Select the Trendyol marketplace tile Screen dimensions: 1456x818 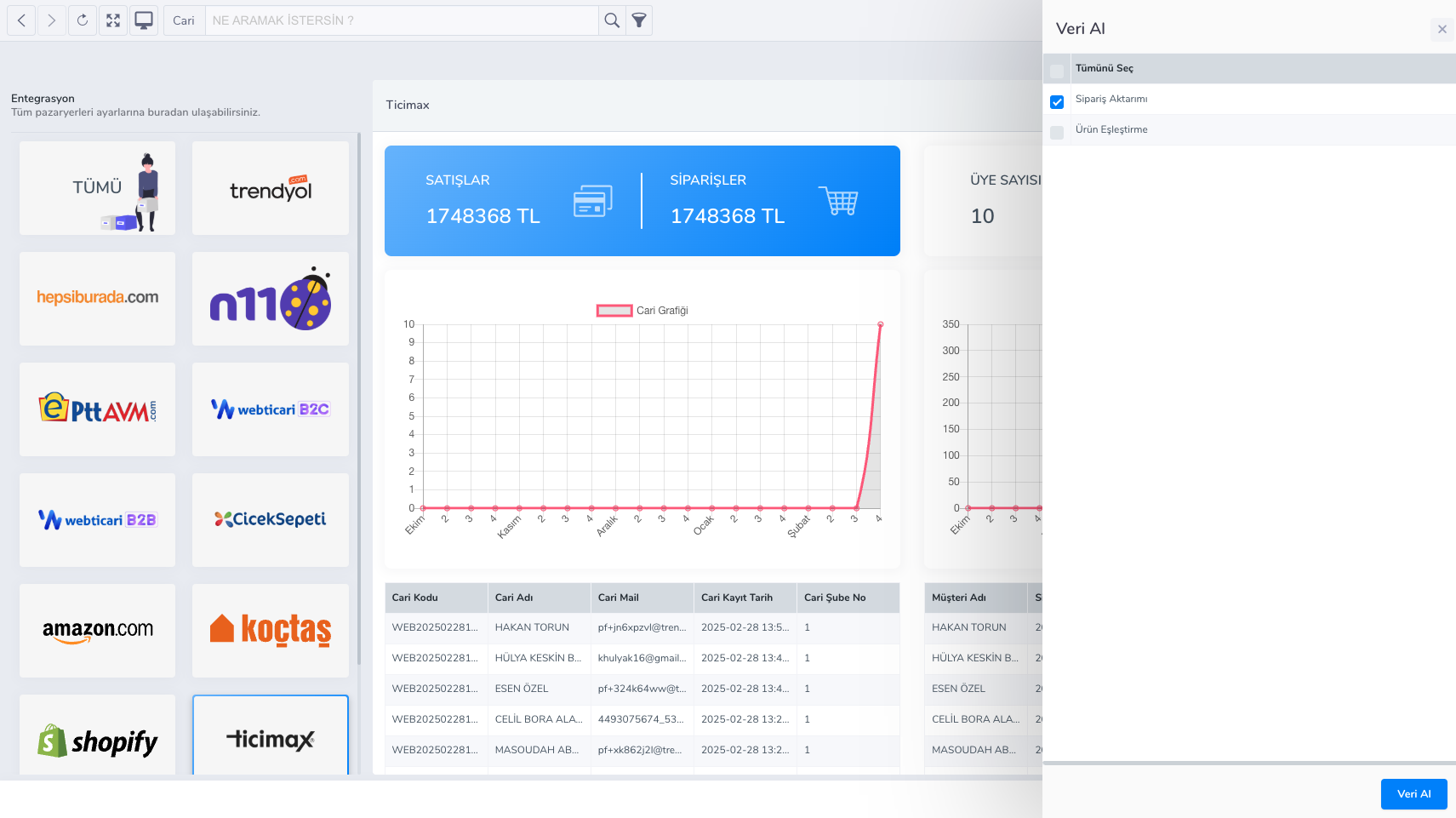click(x=271, y=188)
